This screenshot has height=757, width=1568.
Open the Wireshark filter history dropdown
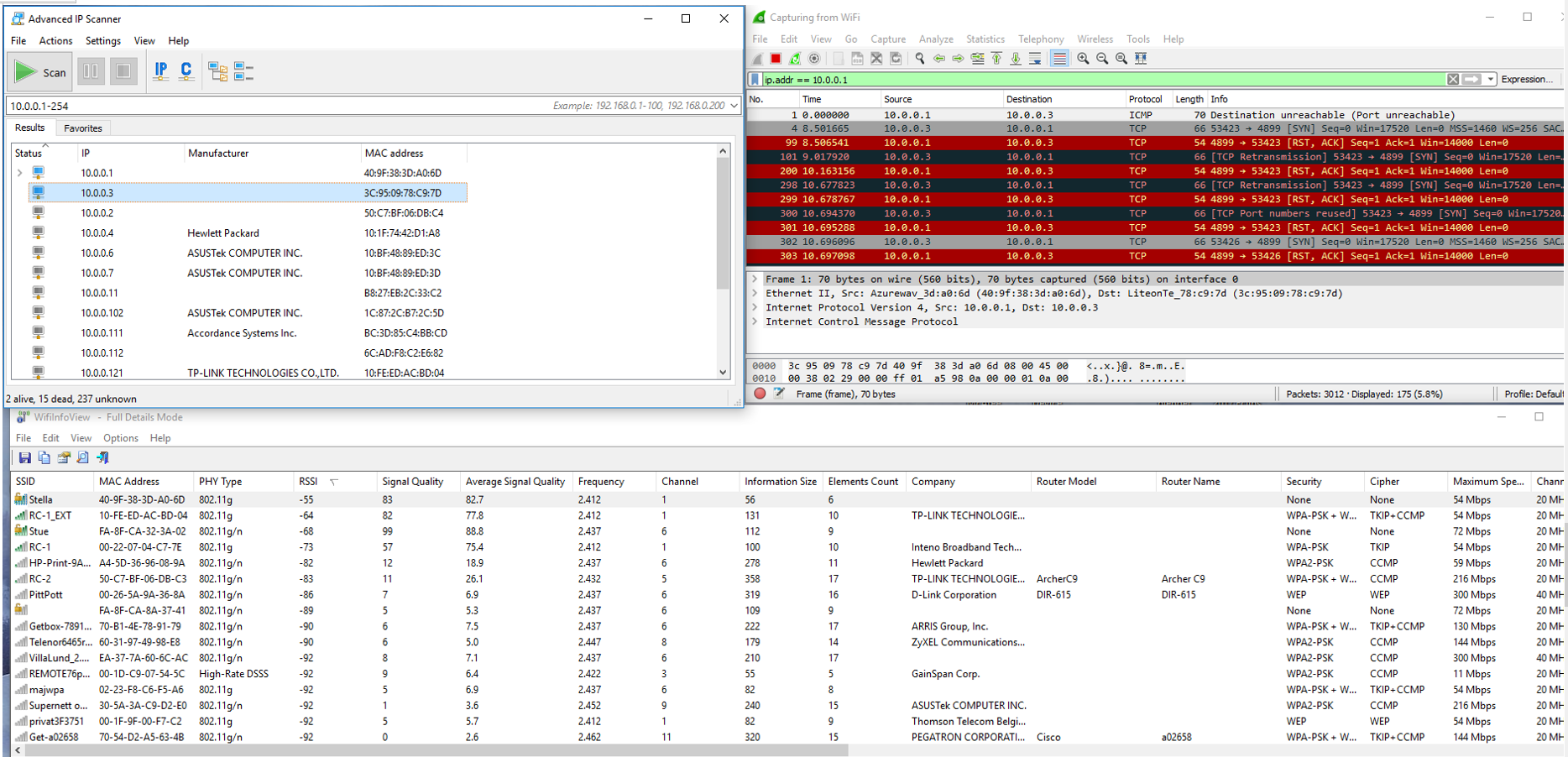[x=1491, y=80]
